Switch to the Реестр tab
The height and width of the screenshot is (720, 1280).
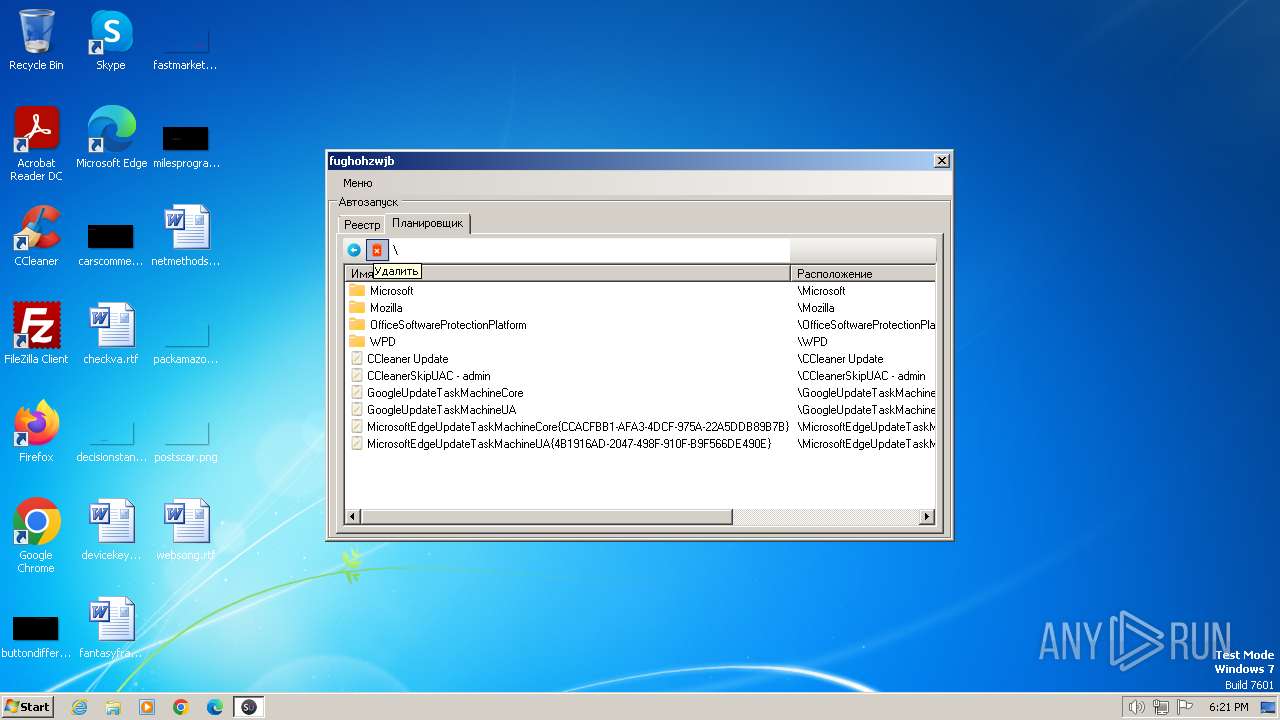point(362,225)
